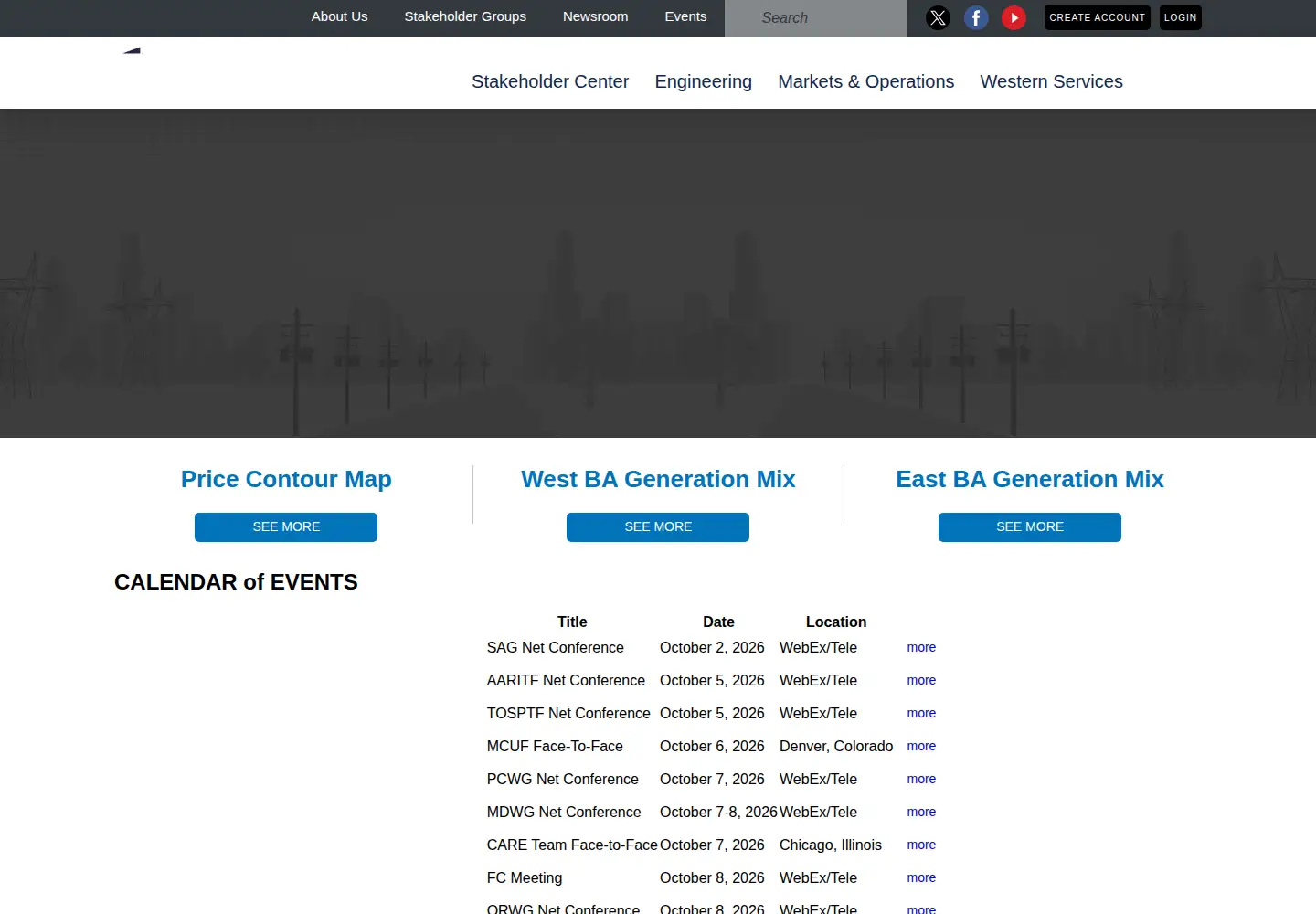This screenshot has width=1316, height=914.
Task: Select the 'Chicago, Illinois' location text
Action: coord(831,845)
